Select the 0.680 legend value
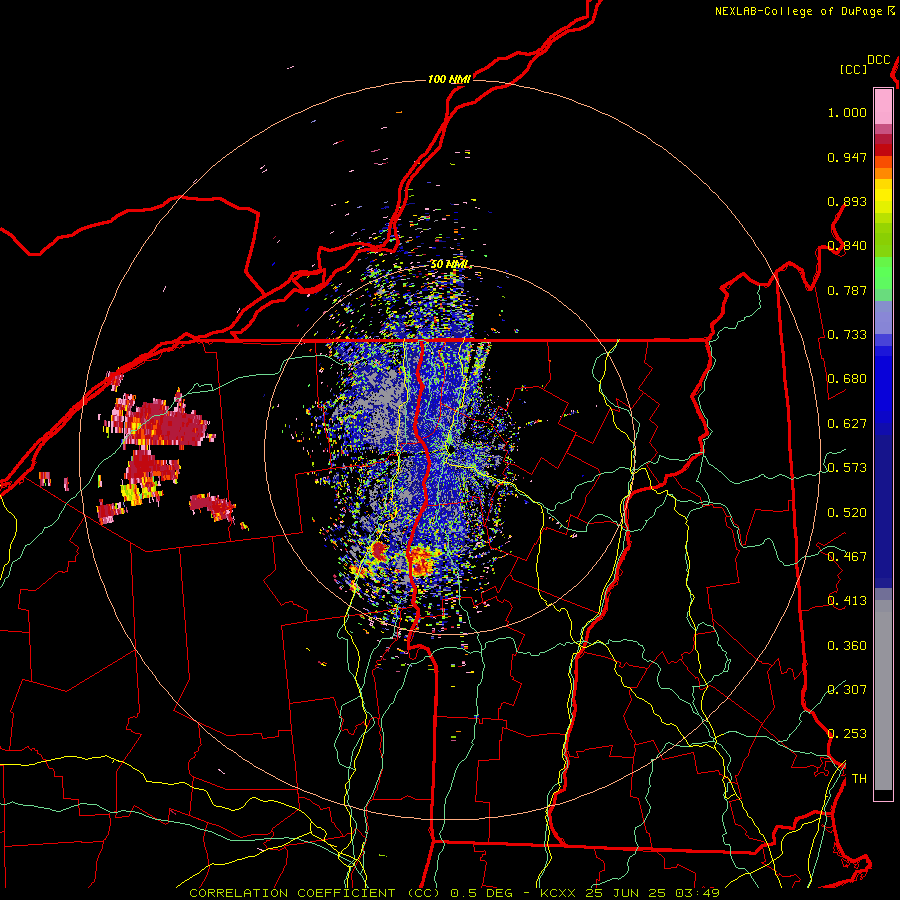The height and width of the screenshot is (900, 900). coord(847,379)
